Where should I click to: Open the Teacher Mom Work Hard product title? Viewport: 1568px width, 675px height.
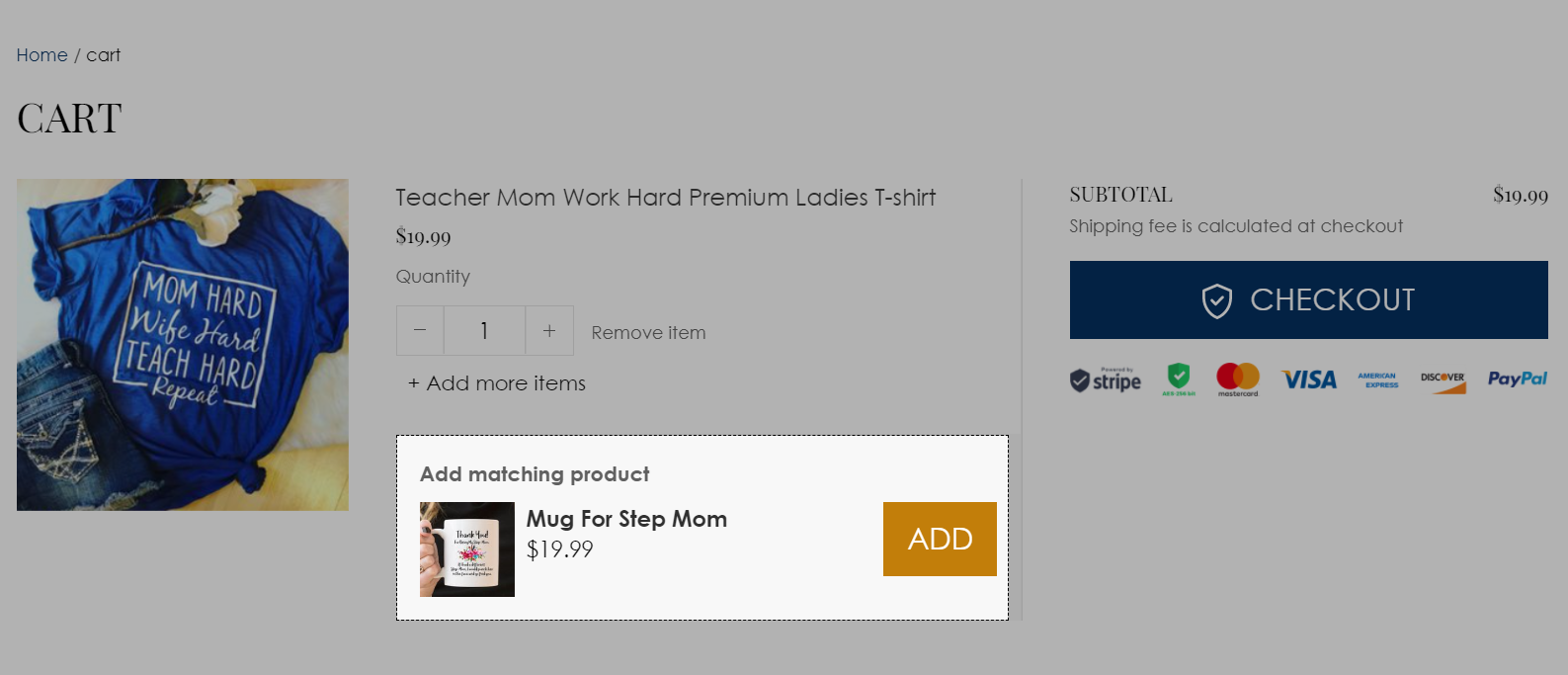(x=664, y=198)
